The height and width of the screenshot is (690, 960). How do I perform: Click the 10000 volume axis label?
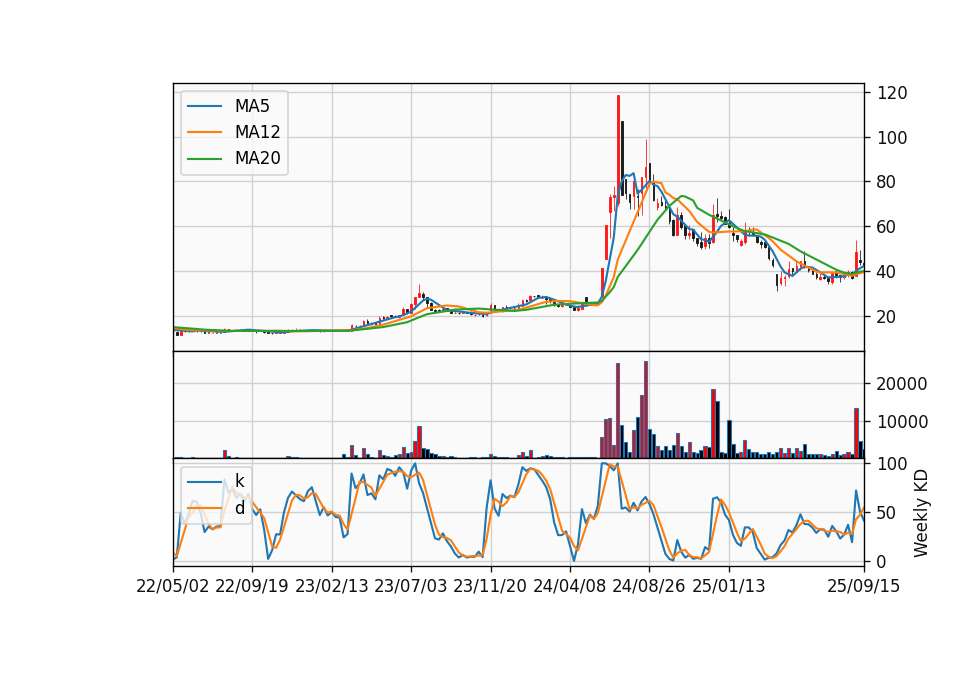click(902, 422)
